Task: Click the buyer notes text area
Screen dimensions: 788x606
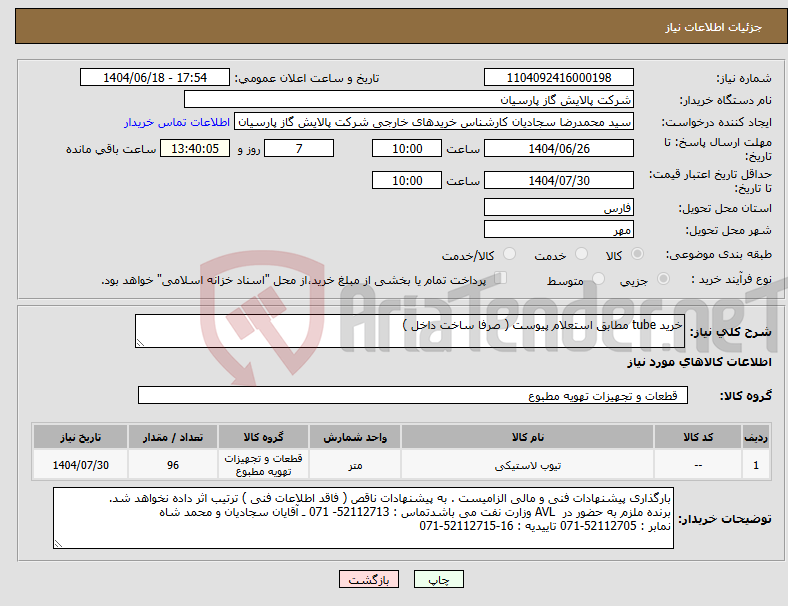Action: click(x=363, y=518)
